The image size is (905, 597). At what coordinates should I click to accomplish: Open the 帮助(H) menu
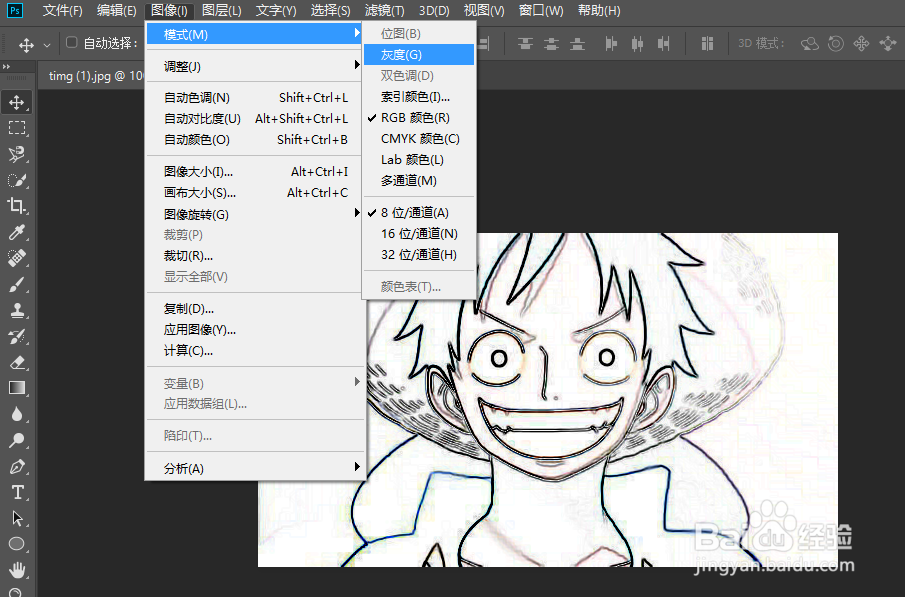tap(599, 10)
